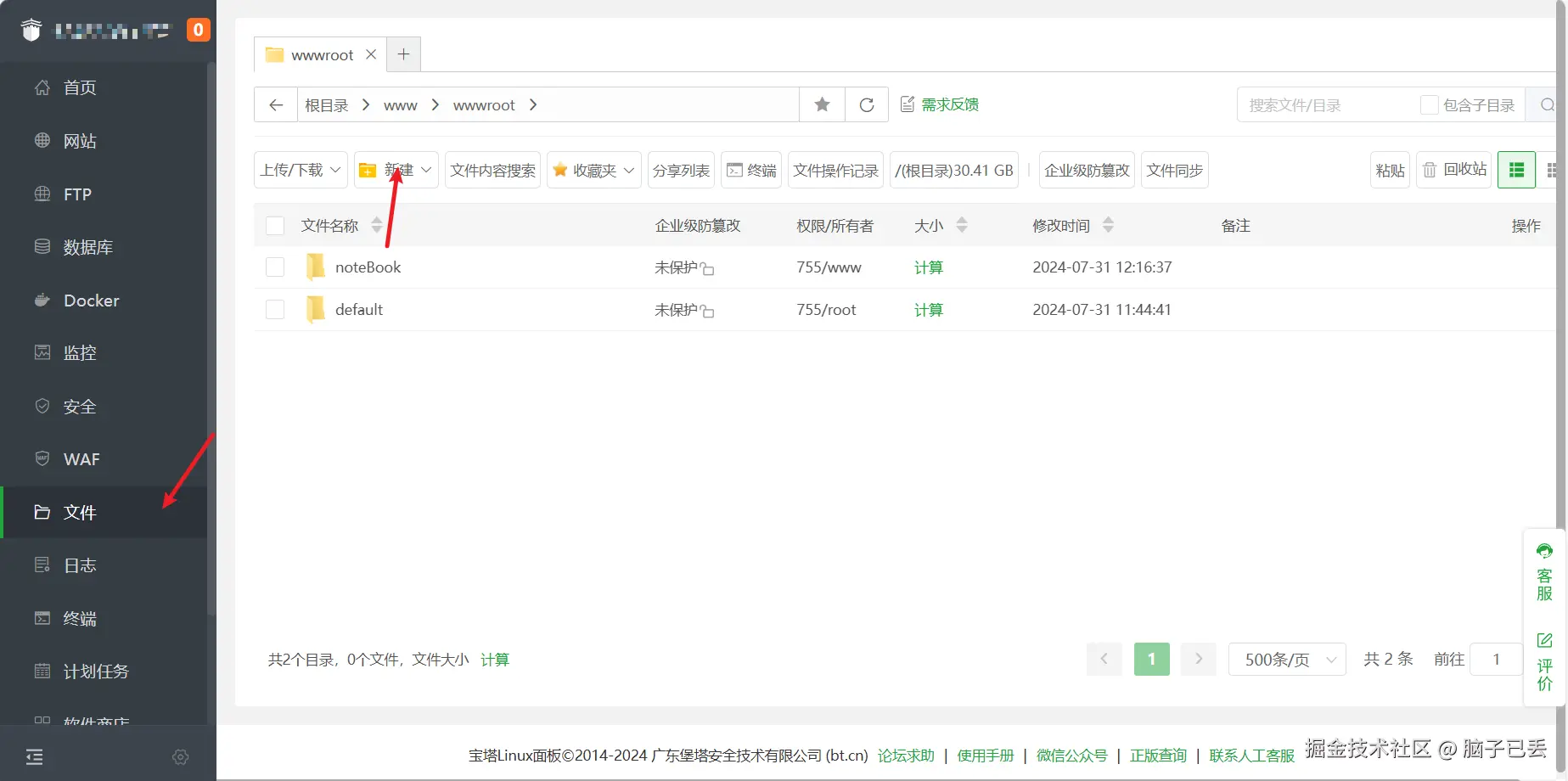
Task: Favorite the current path with the star icon
Action: [x=822, y=104]
